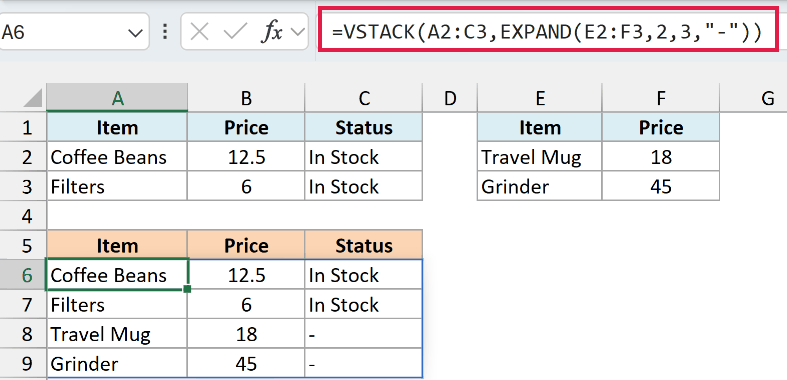Select column D header

tap(450, 98)
